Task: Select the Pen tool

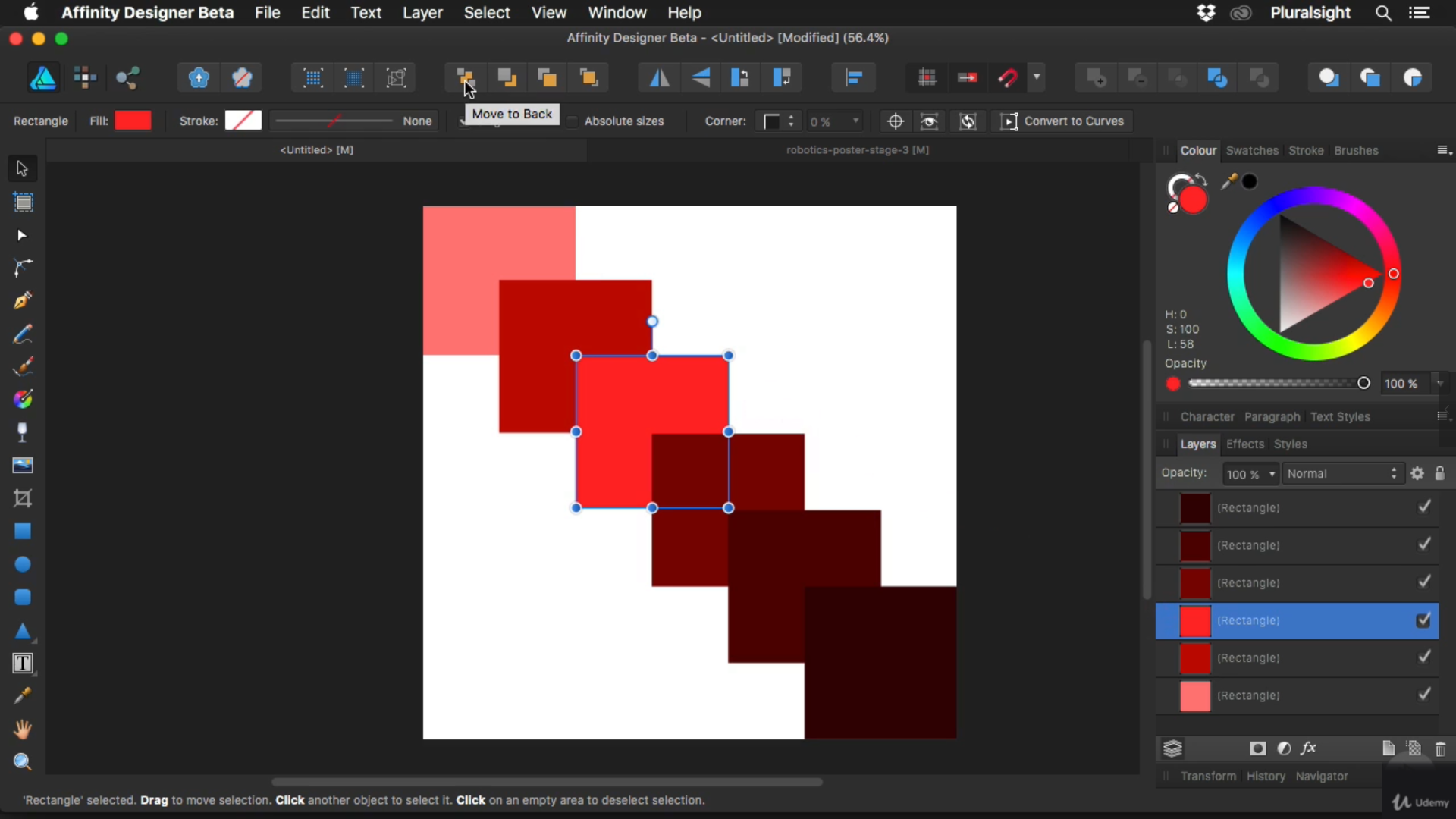Action: tap(23, 301)
